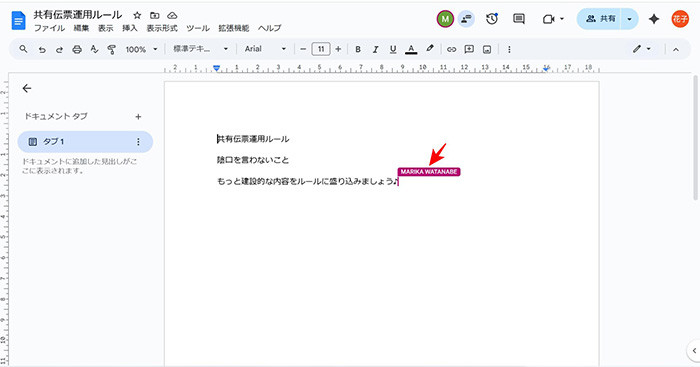
Task: Open the Arial font dropdown
Action: (x=265, y=49)
